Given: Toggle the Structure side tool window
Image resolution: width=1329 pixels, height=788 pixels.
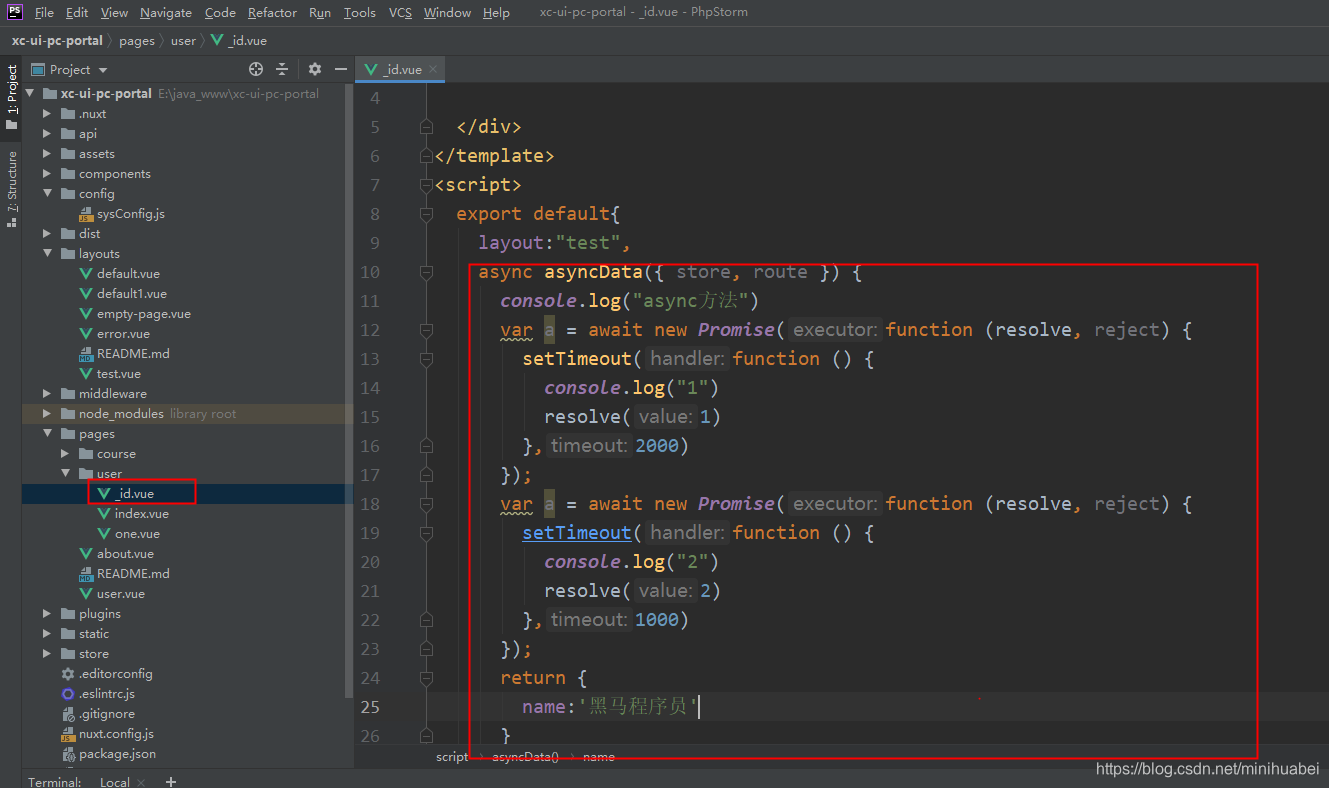Looking at the screenshot, I should pos(11,189).
